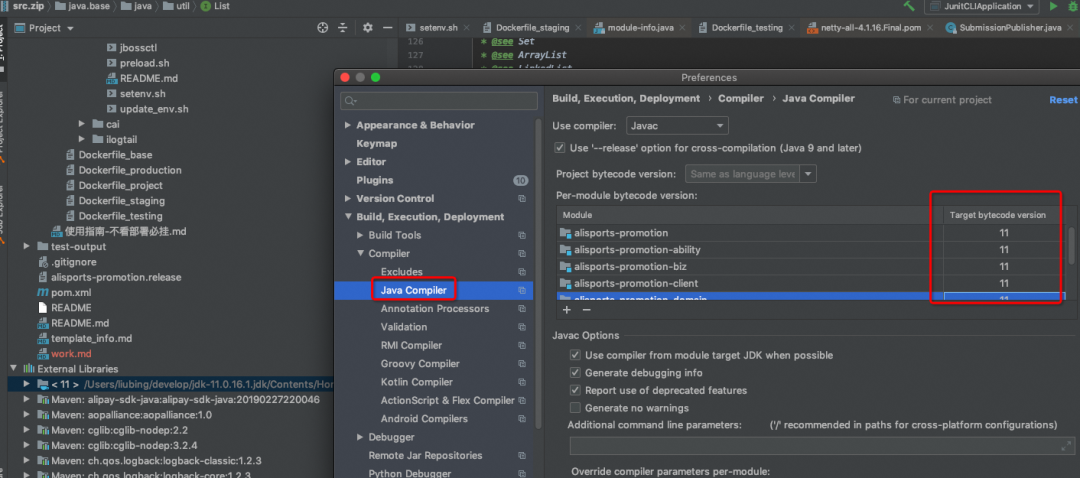Click the add module plus icon

point(567,310)
